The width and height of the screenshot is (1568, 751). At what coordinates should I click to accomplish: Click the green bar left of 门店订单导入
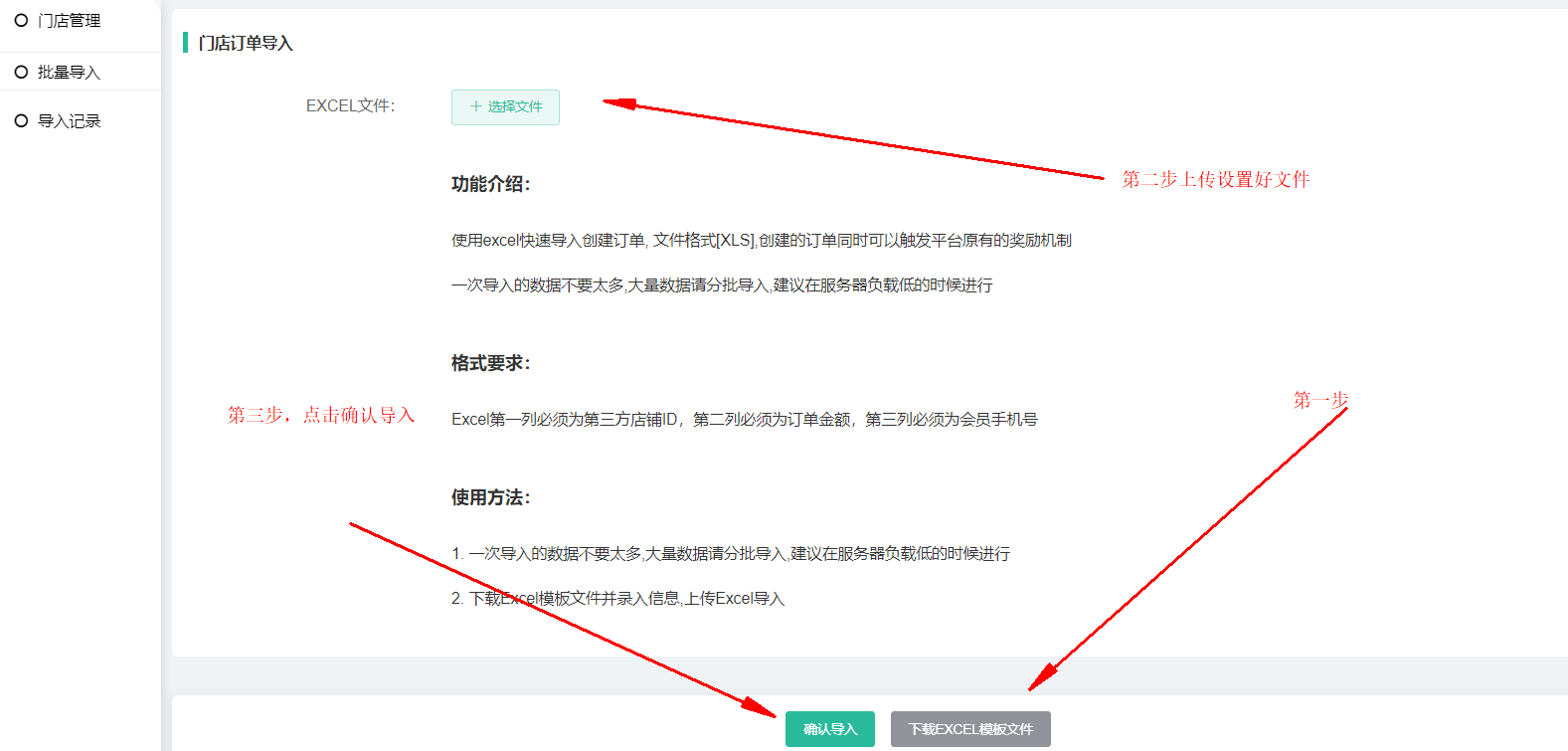pyautogui.click(x=185, y=43)
